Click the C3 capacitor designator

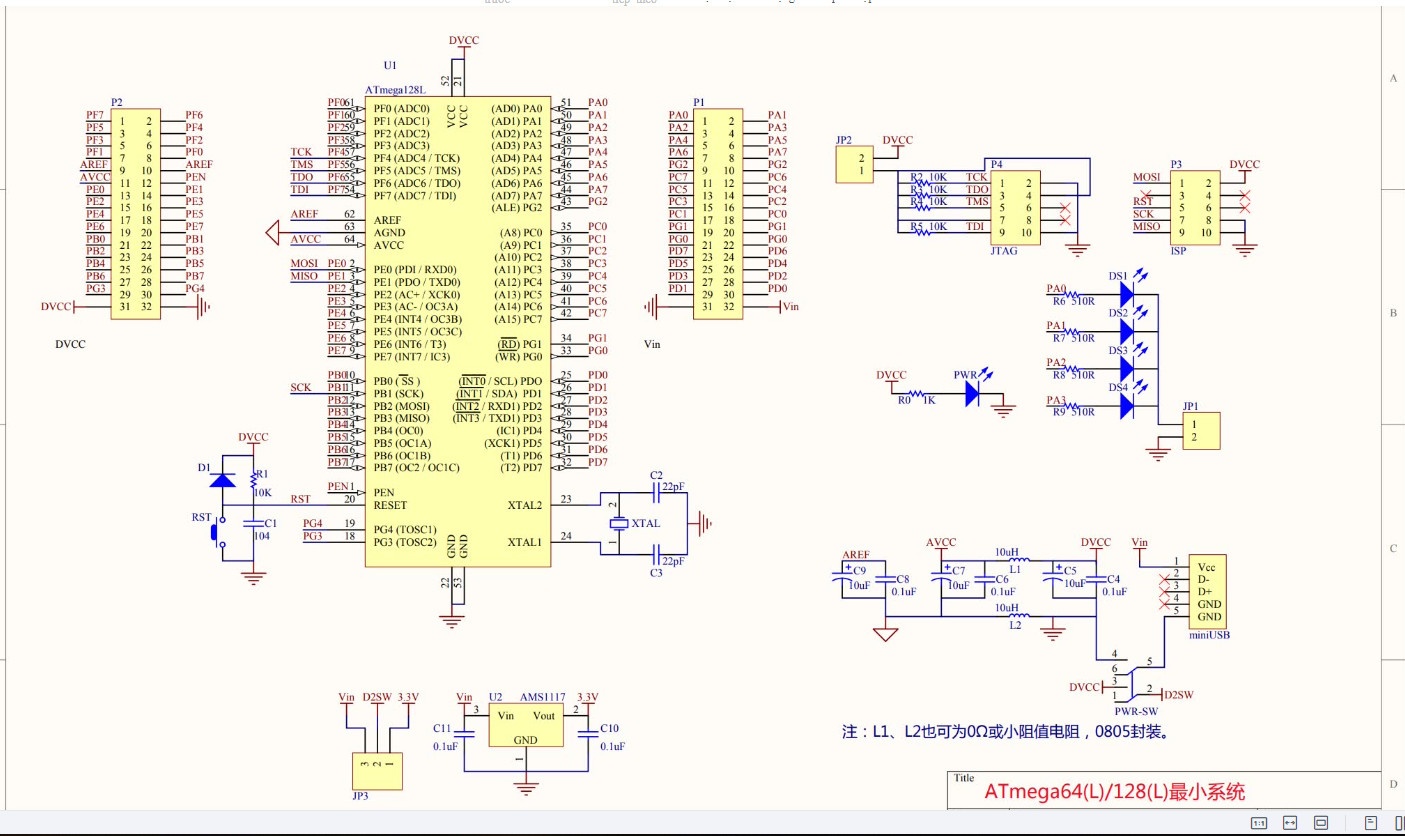656,573
